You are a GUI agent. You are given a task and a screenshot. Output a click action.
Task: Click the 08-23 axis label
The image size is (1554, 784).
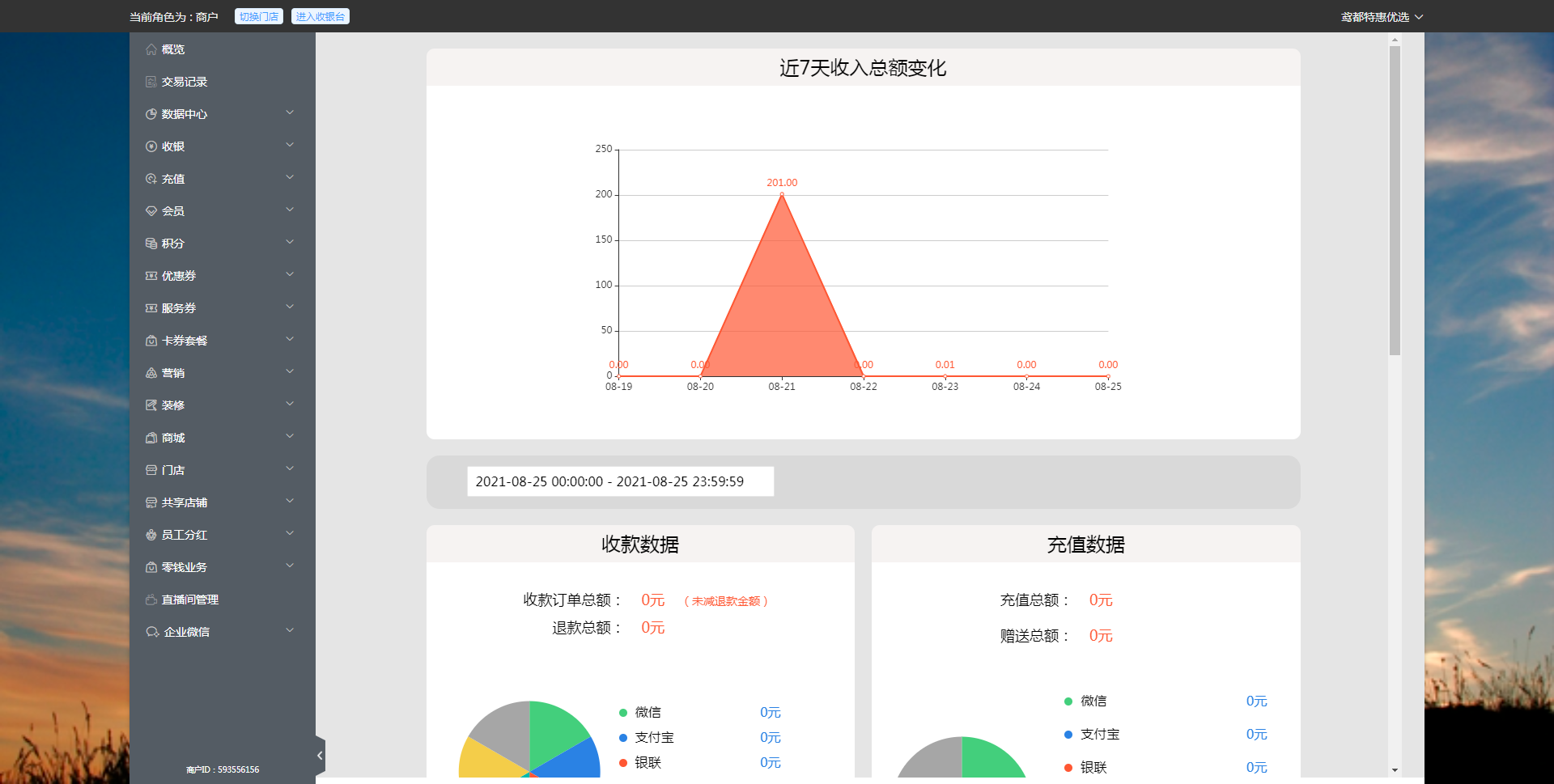pyautogui.click(x=945, y=387)
